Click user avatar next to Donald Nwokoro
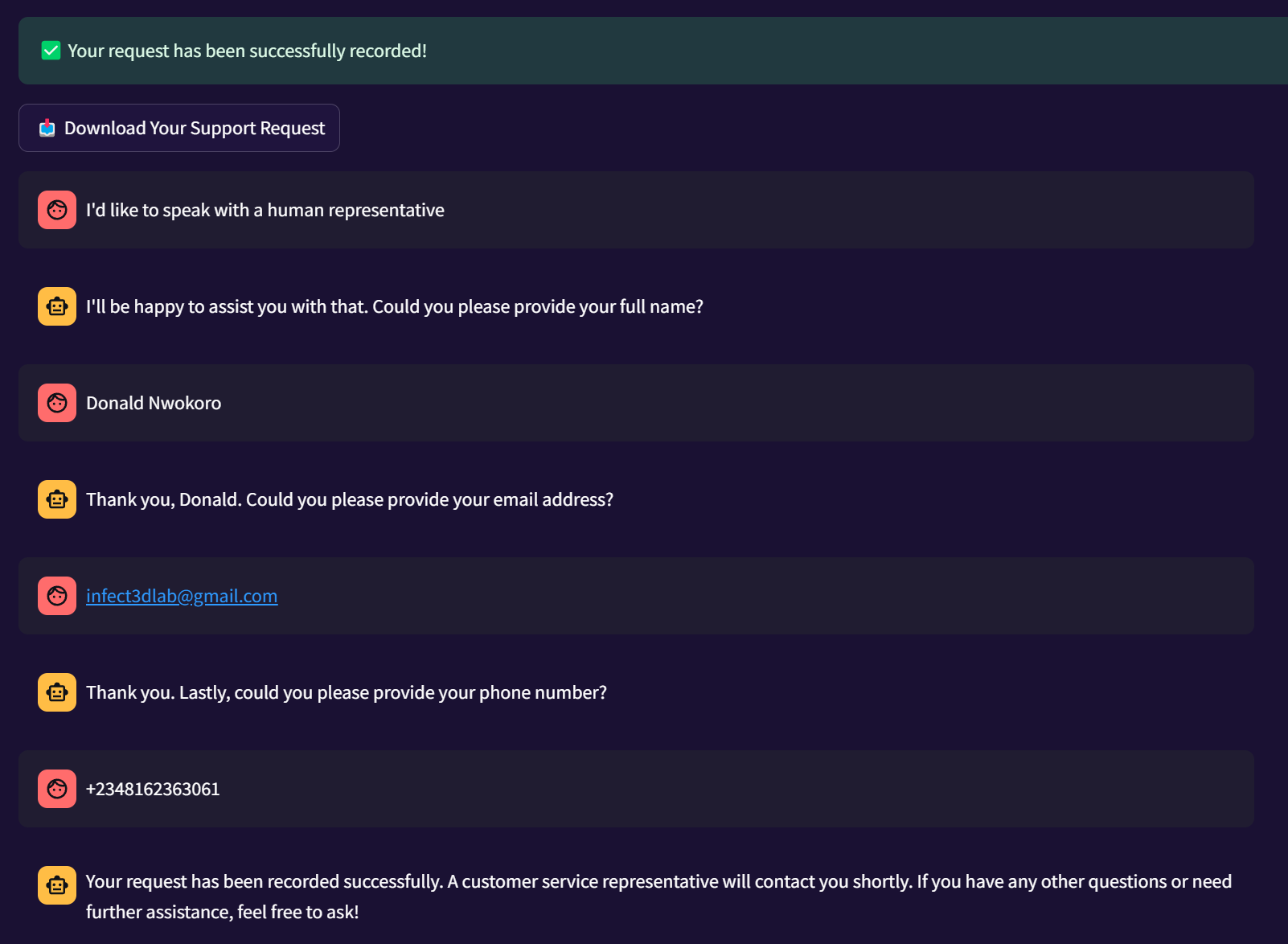 pyautogui.click(x=57, y=403)
